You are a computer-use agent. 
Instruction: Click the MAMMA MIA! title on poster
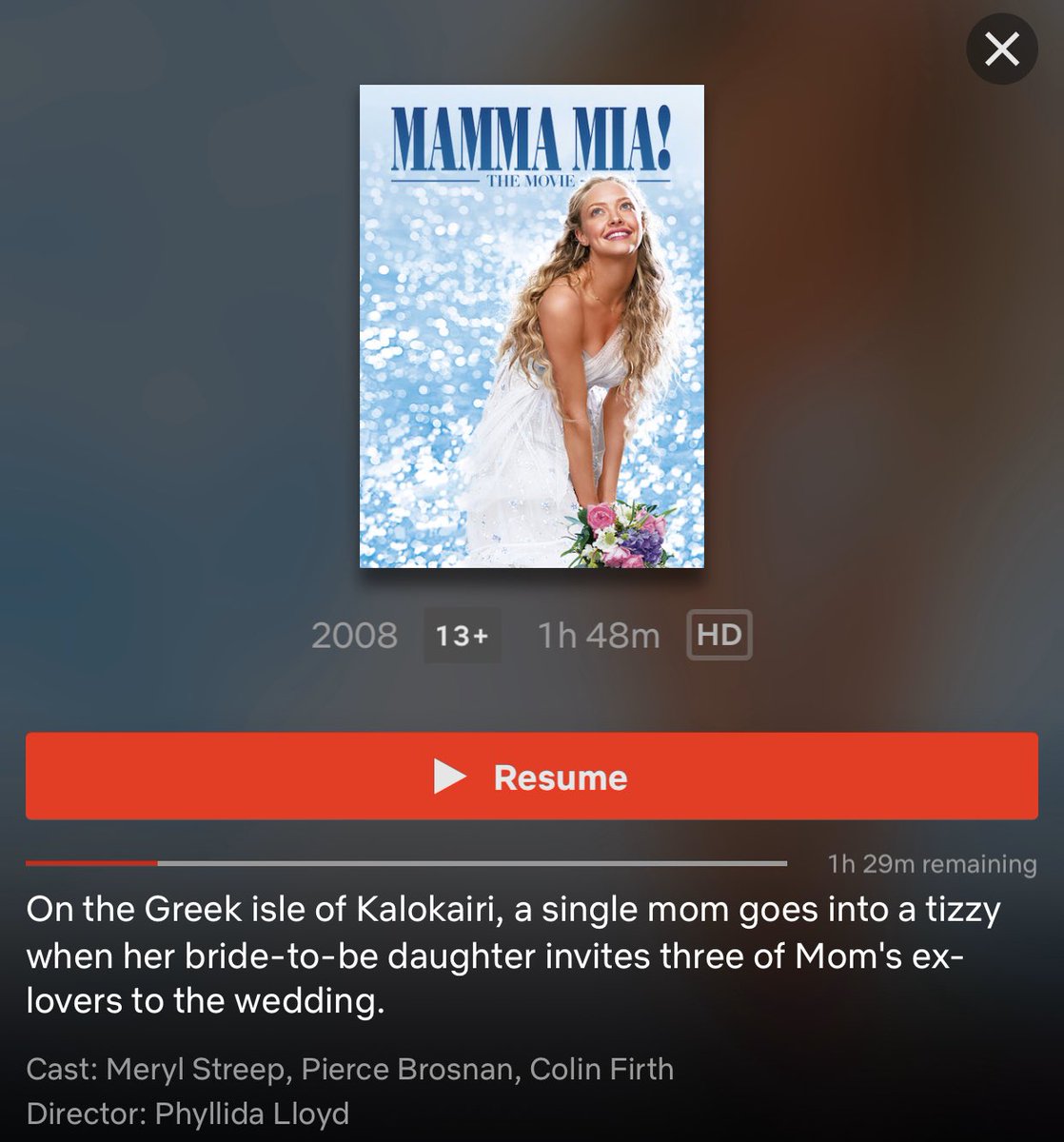[x=532, y=139]
